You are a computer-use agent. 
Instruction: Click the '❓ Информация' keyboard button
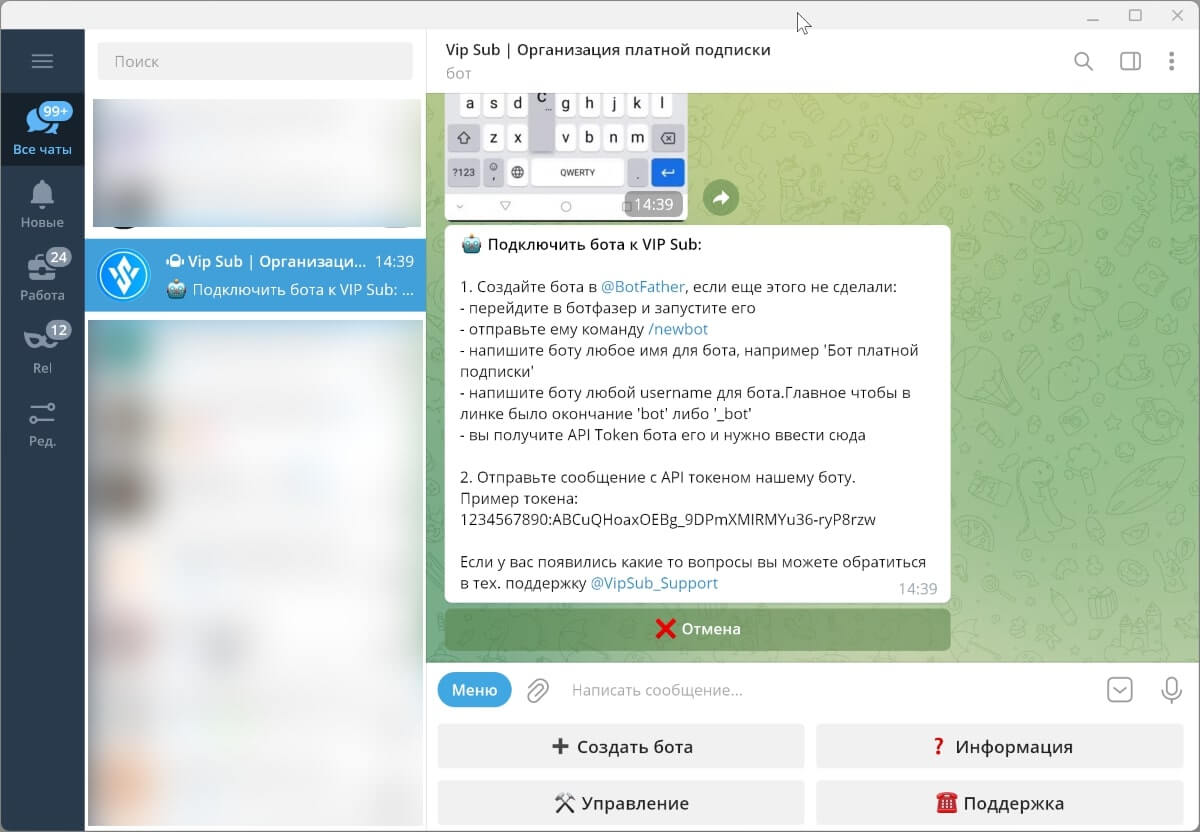tap(1002, 747)
